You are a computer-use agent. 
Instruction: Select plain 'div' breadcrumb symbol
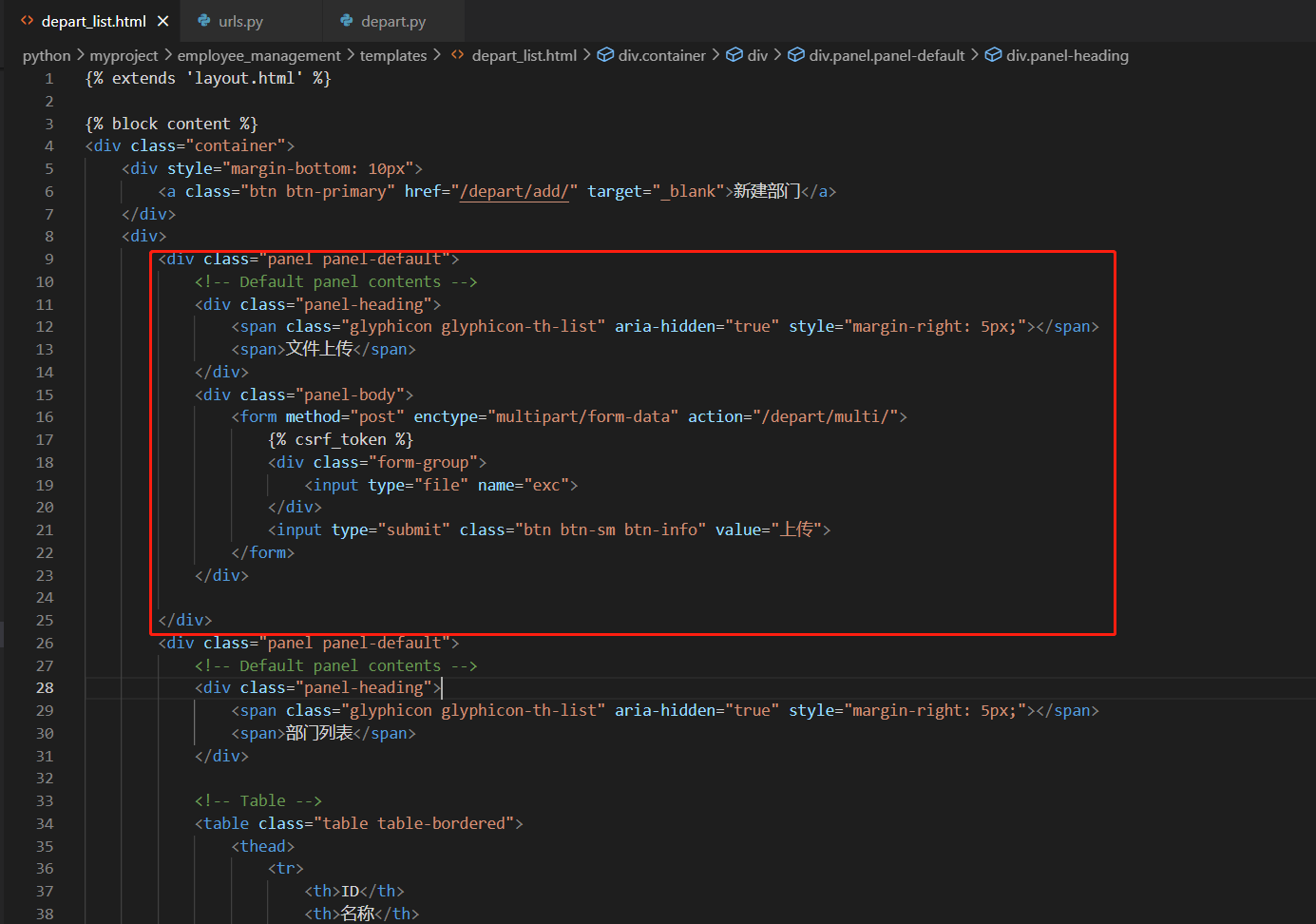tap(757, 55)
